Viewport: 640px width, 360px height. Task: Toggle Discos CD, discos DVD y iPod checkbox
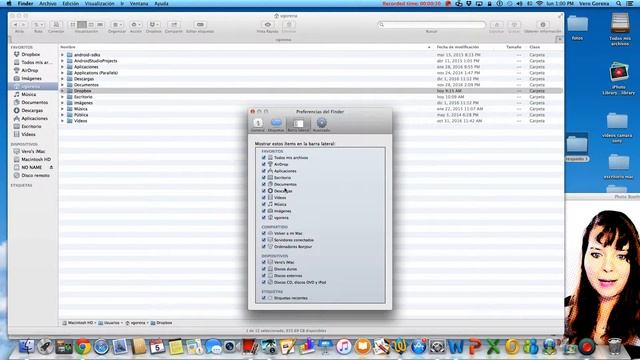pos(264,282)
